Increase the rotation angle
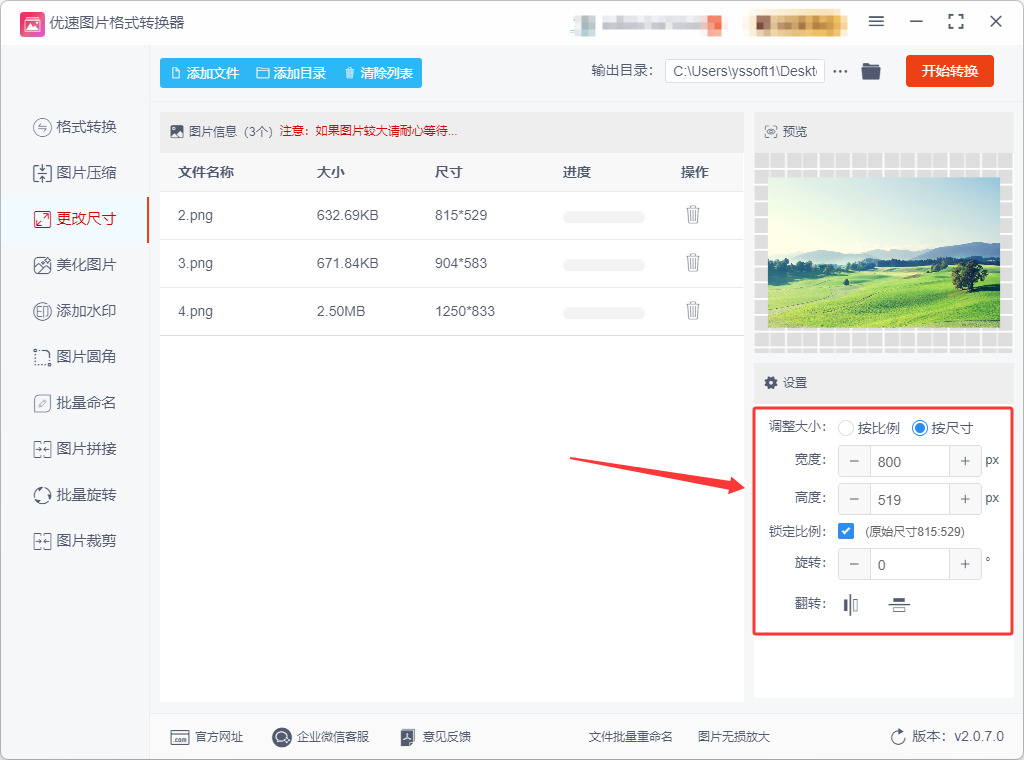 point(965,564)
